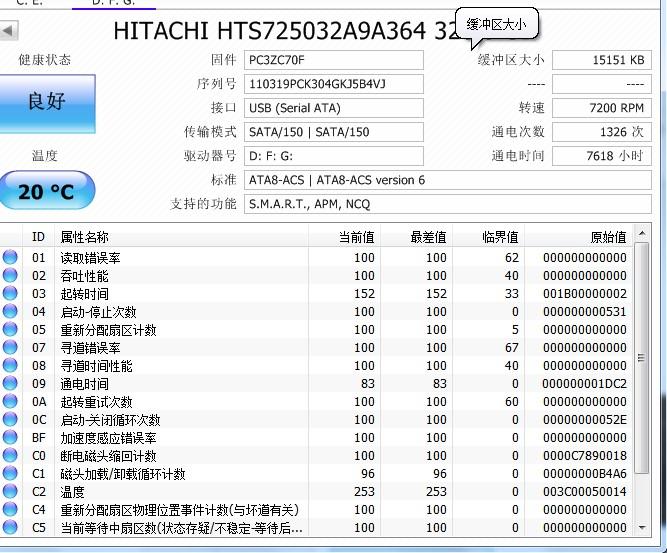Click the blue status icon for C2 温度

point(10,491)
